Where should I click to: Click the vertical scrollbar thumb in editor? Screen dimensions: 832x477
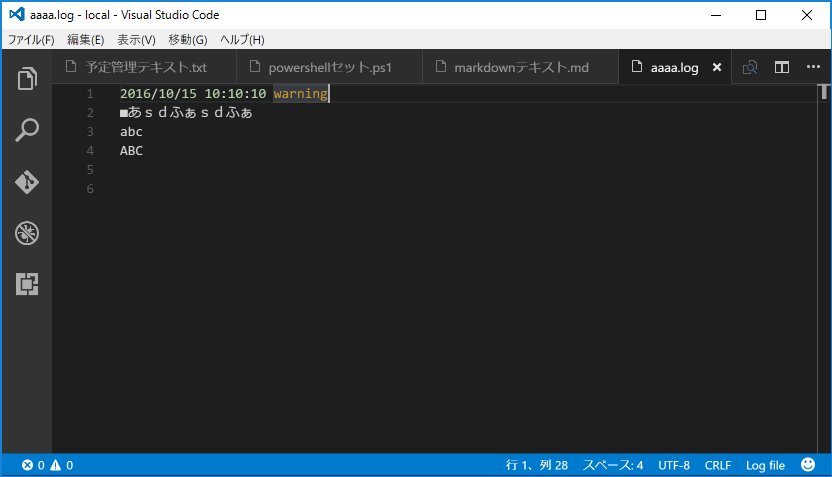coord(824,92)
